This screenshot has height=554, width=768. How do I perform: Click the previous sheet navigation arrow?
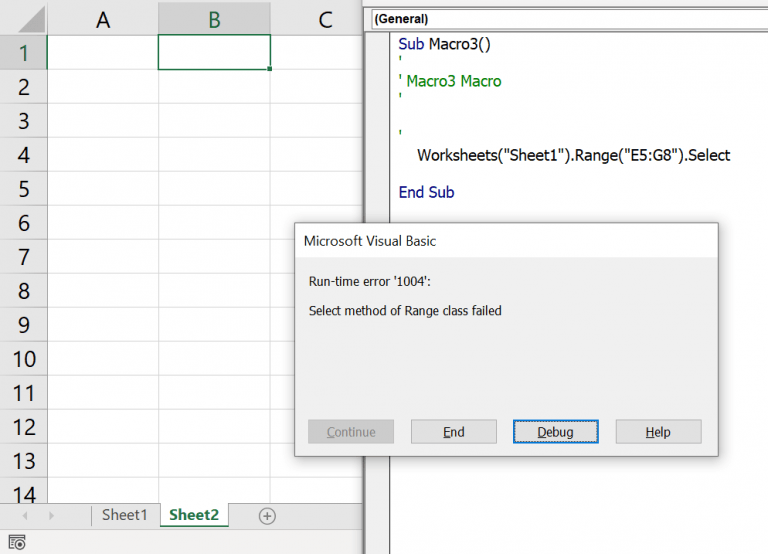point(25,515)
